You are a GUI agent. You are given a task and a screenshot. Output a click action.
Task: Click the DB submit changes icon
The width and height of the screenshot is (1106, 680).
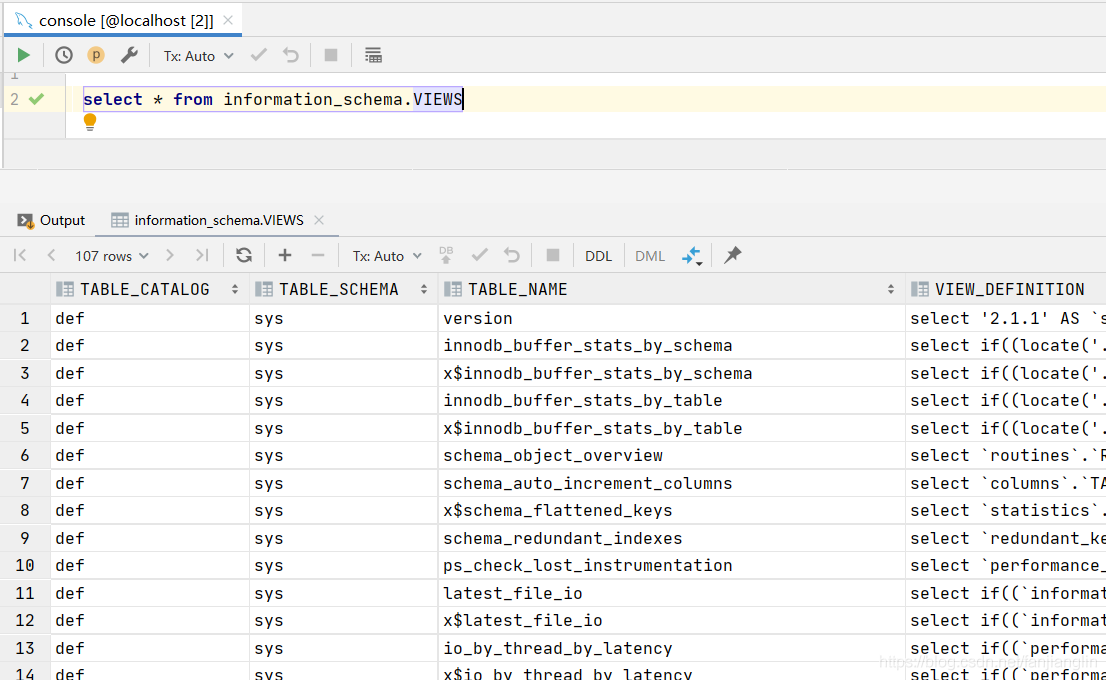tap(446, 255)
